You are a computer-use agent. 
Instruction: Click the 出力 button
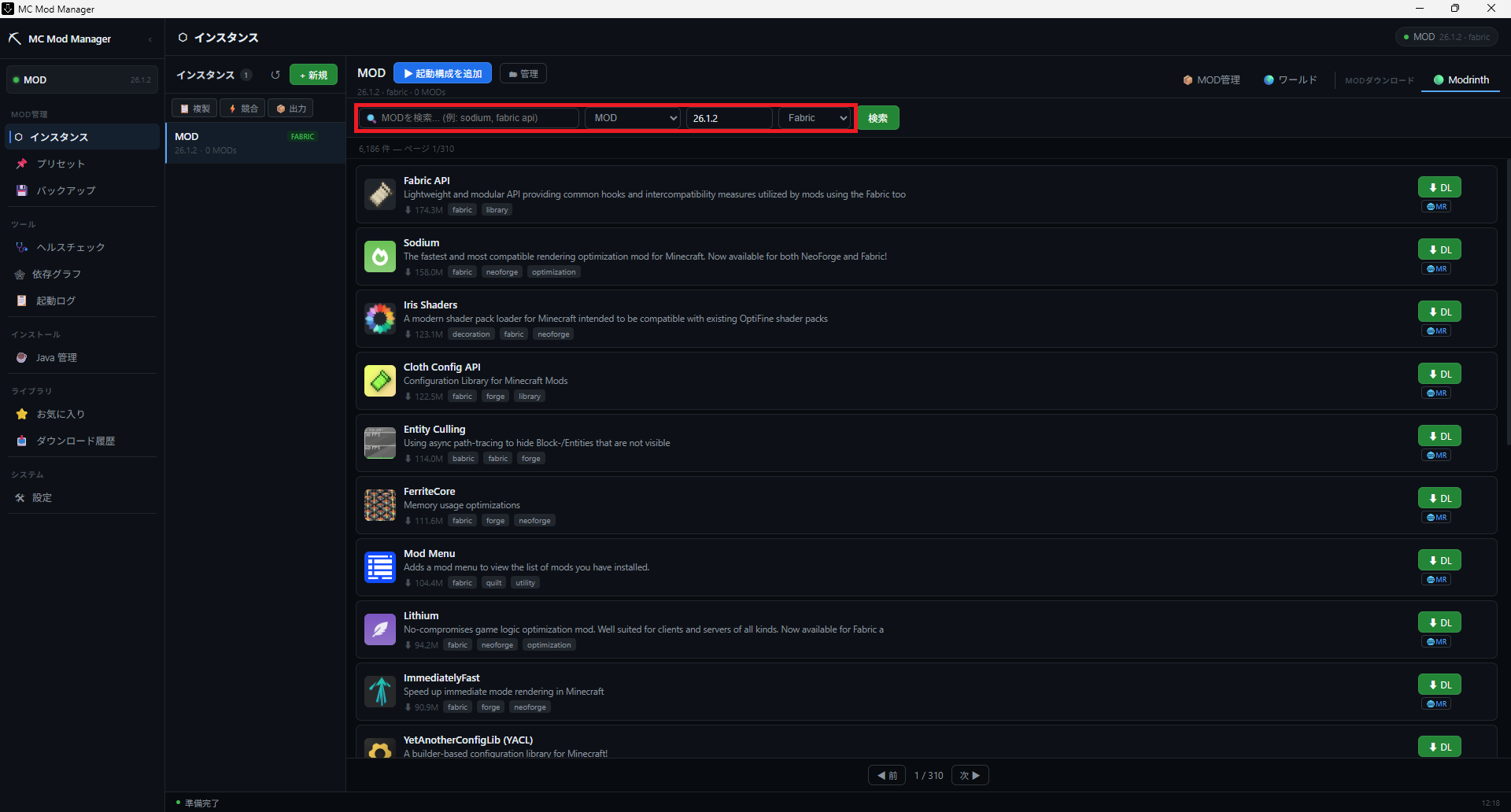point(291,109)
